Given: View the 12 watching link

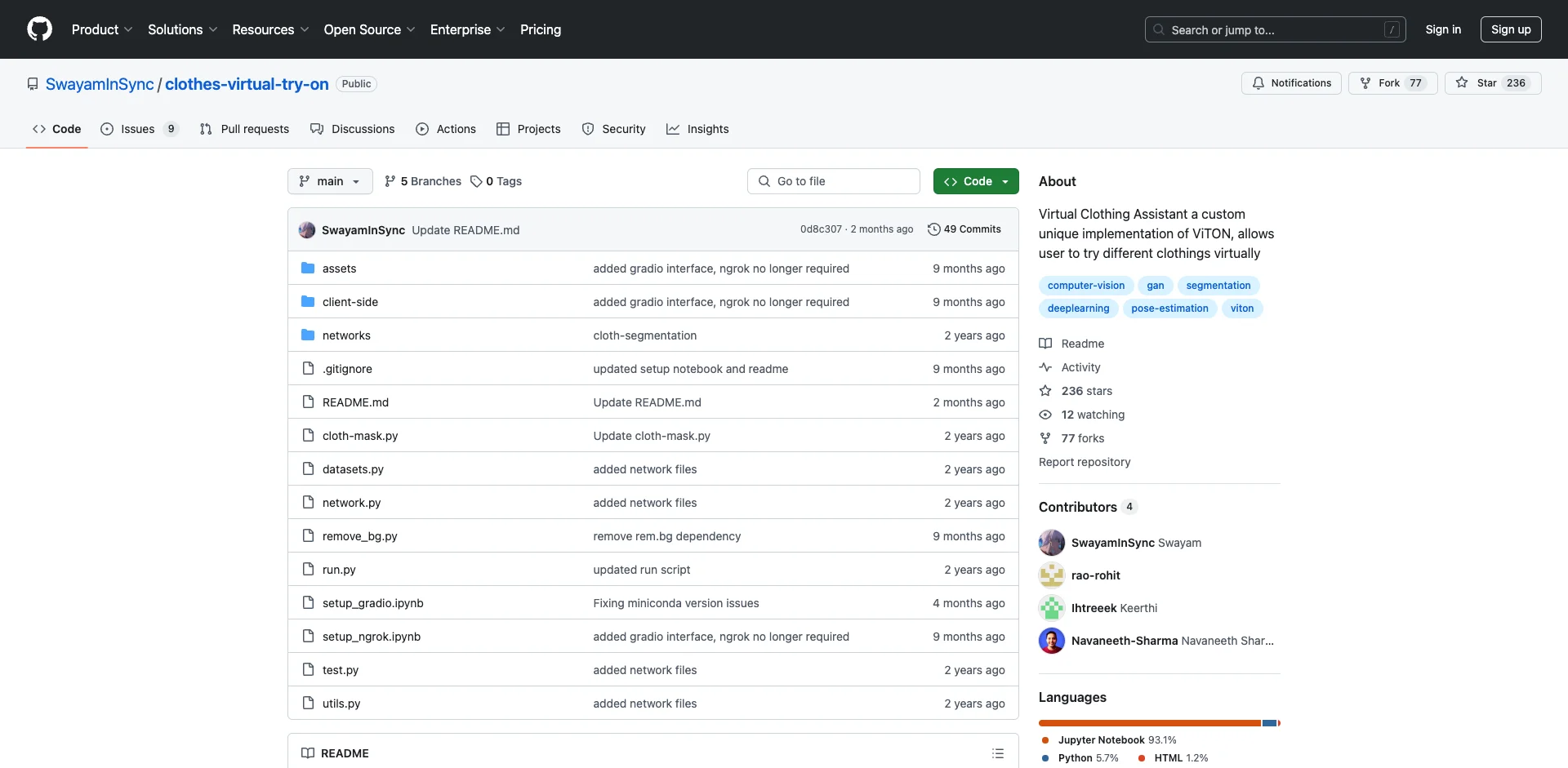Looking at the screenshot, I should tap(1082, 415).
